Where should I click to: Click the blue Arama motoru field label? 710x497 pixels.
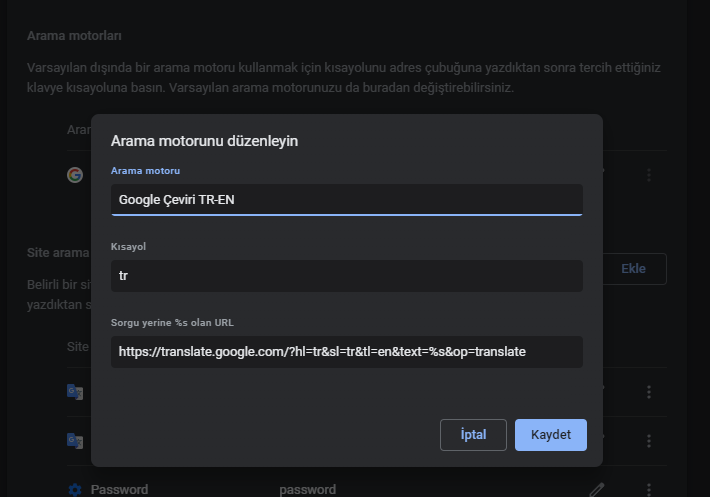click(x=145, y=171)
